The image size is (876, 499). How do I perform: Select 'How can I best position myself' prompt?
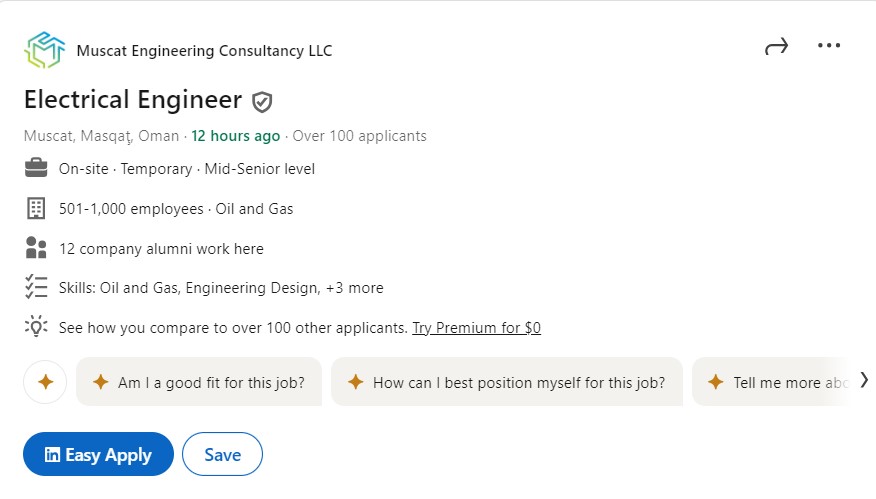point(507,382)
